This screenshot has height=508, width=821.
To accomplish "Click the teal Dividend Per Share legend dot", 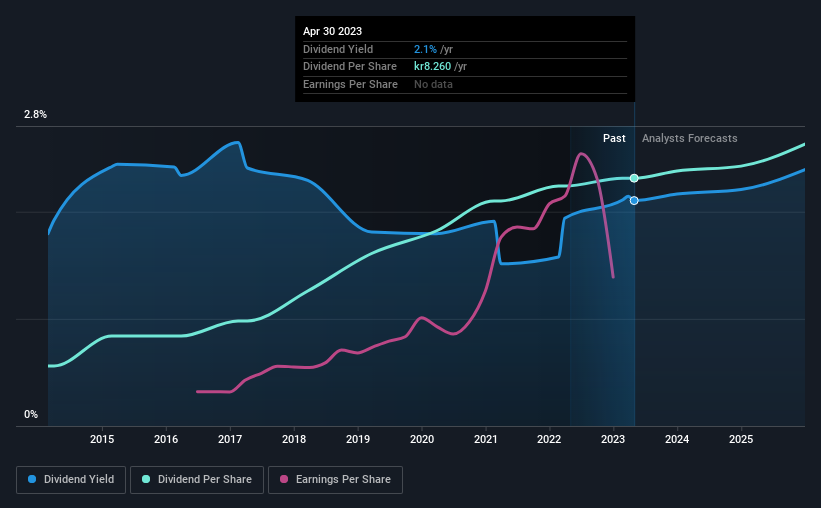I will pyautogui.click(x=146, y=479).
